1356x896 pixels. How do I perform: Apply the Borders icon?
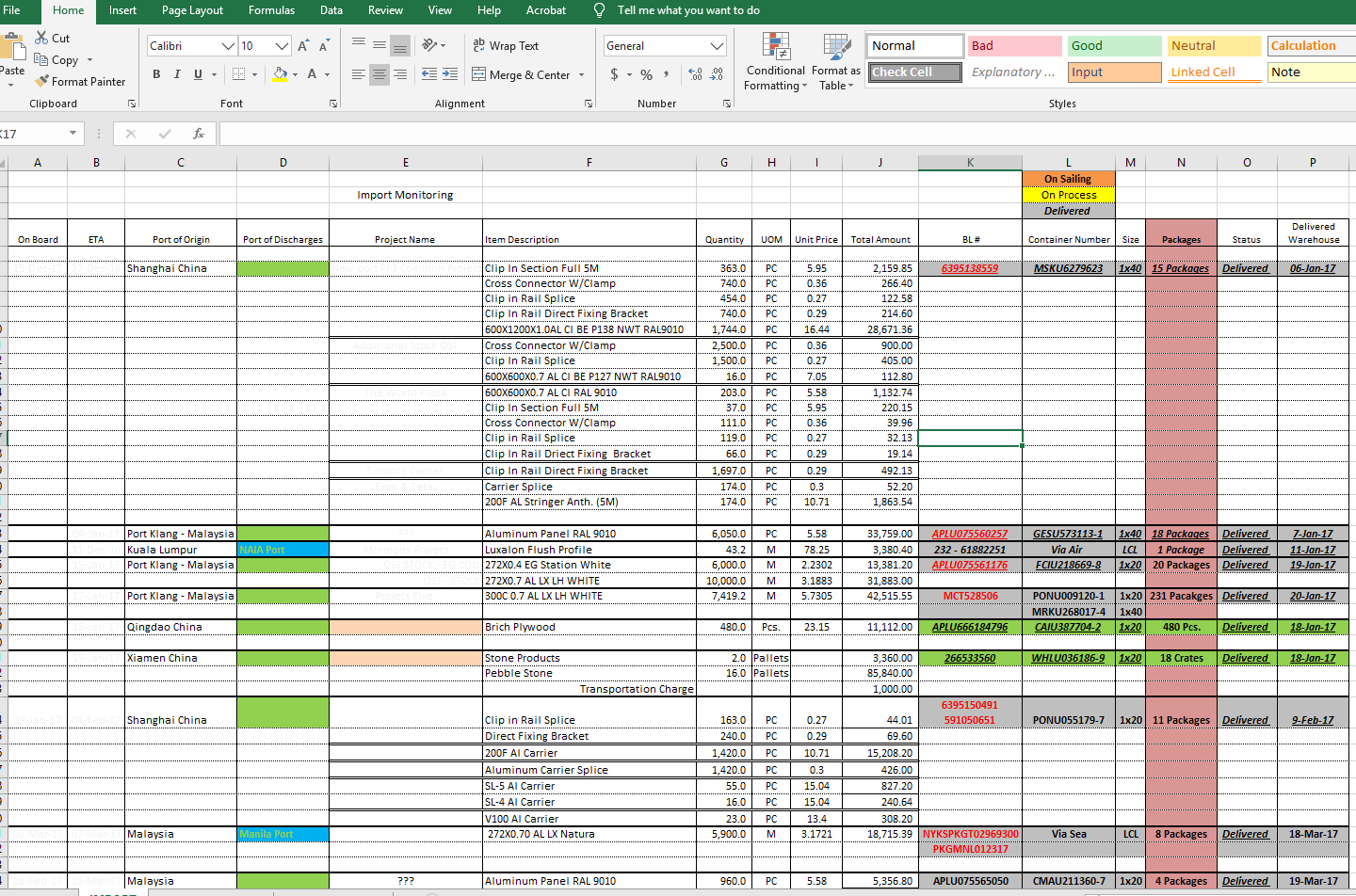(239, 73)
